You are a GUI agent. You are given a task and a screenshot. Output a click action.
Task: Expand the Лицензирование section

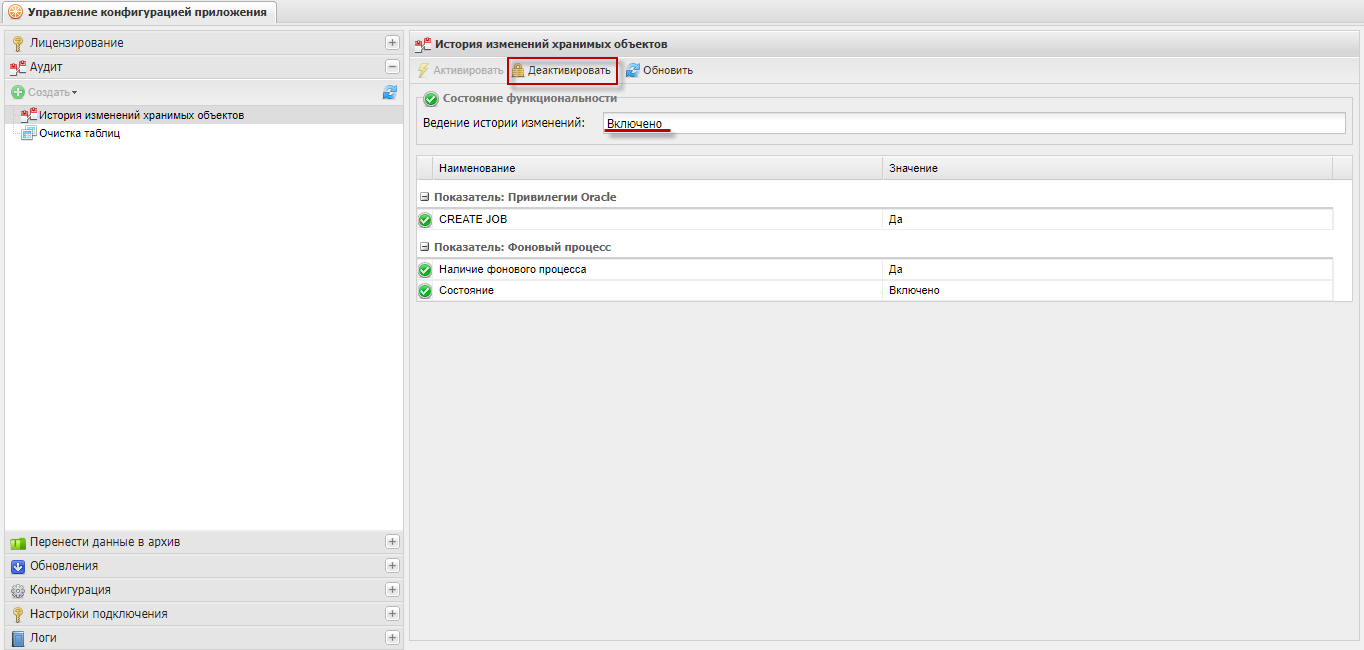[x=392, y=43]
